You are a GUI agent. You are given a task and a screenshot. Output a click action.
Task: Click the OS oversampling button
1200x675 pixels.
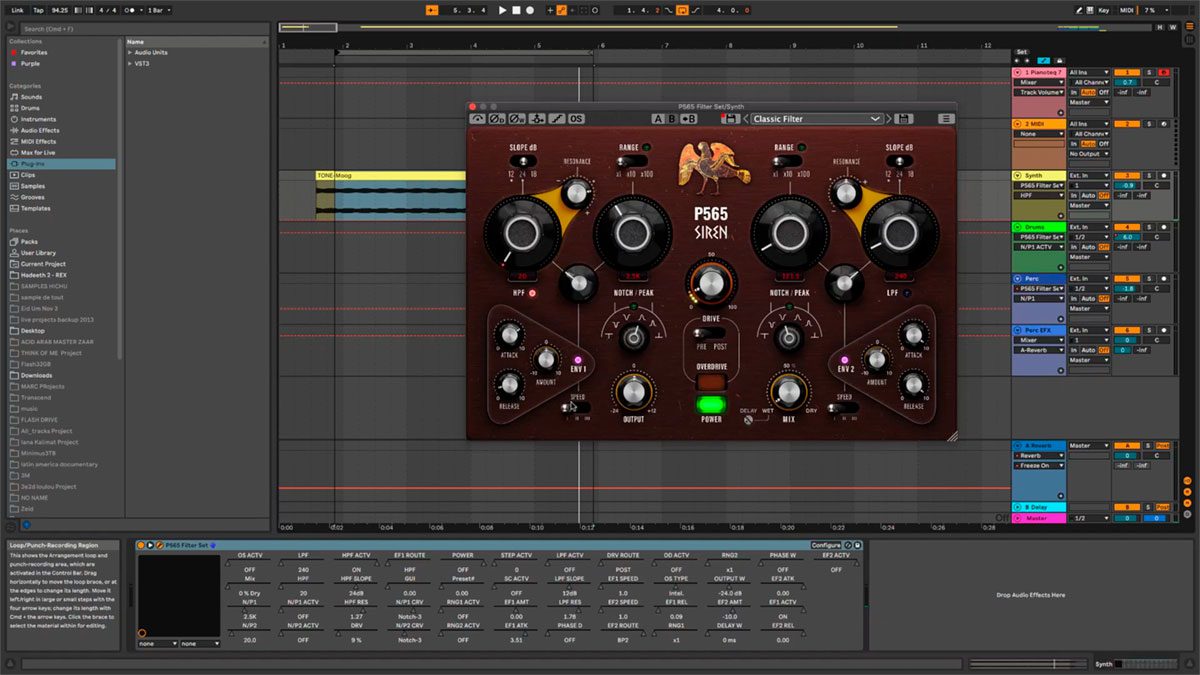(576, 119)
